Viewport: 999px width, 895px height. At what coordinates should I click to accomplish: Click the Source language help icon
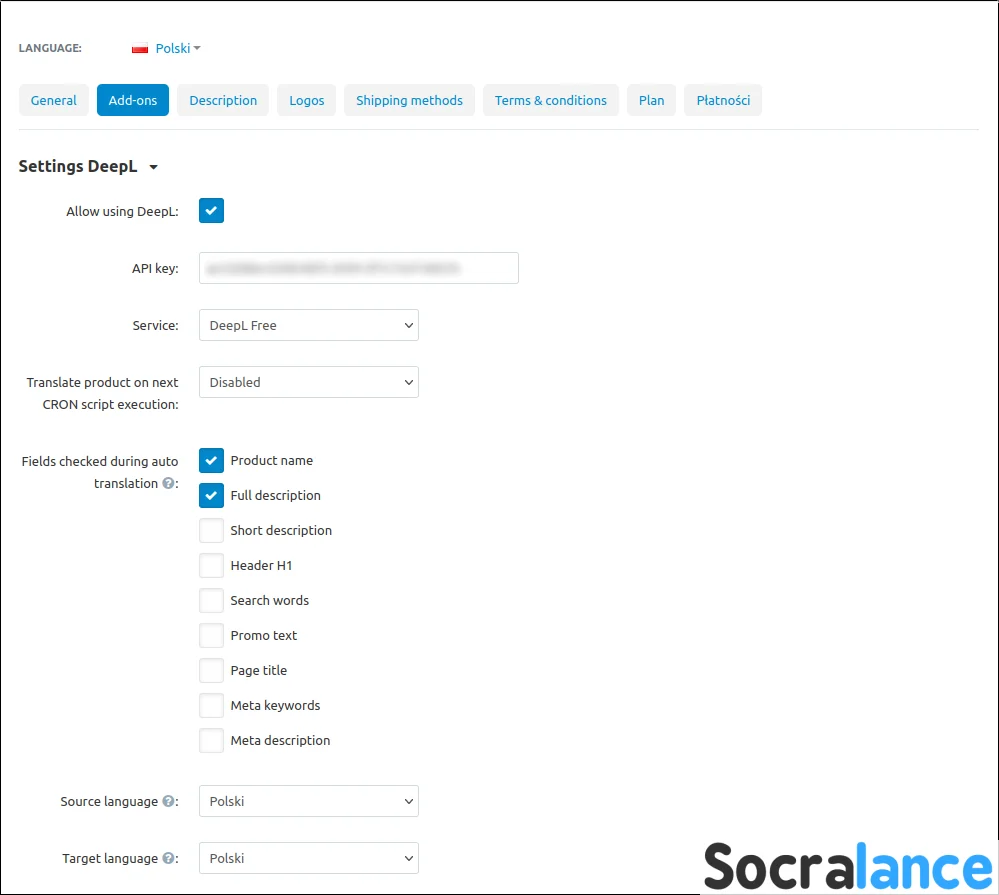168,801
